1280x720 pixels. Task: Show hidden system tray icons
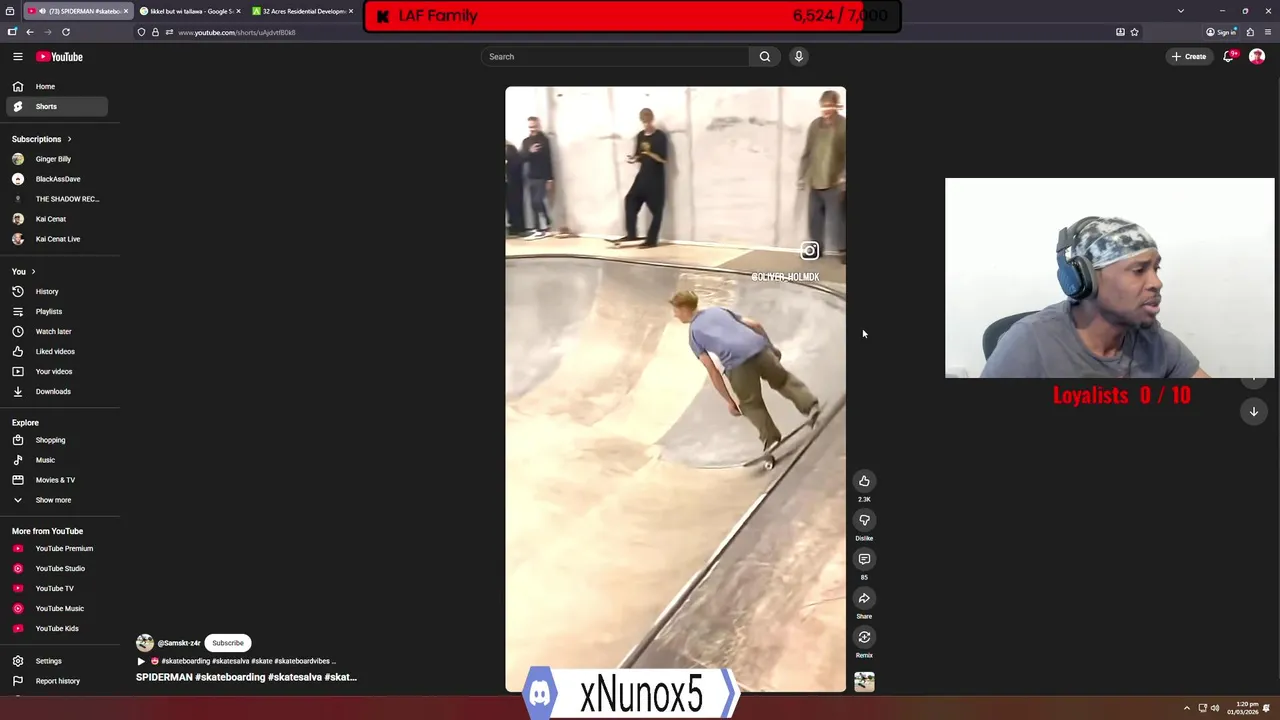point(1186,708)
